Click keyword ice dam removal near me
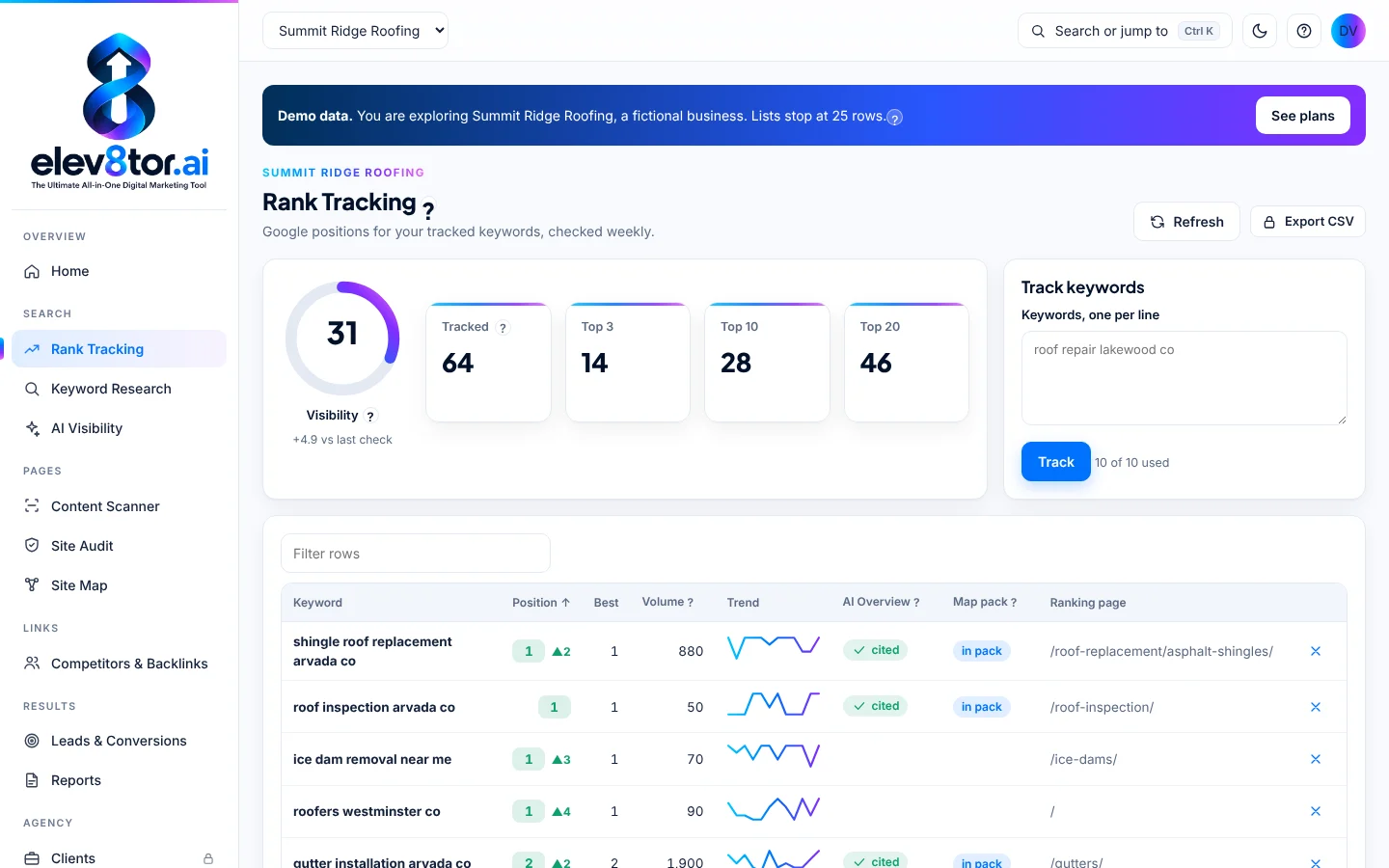1389x868 pixels. [372, 759]
